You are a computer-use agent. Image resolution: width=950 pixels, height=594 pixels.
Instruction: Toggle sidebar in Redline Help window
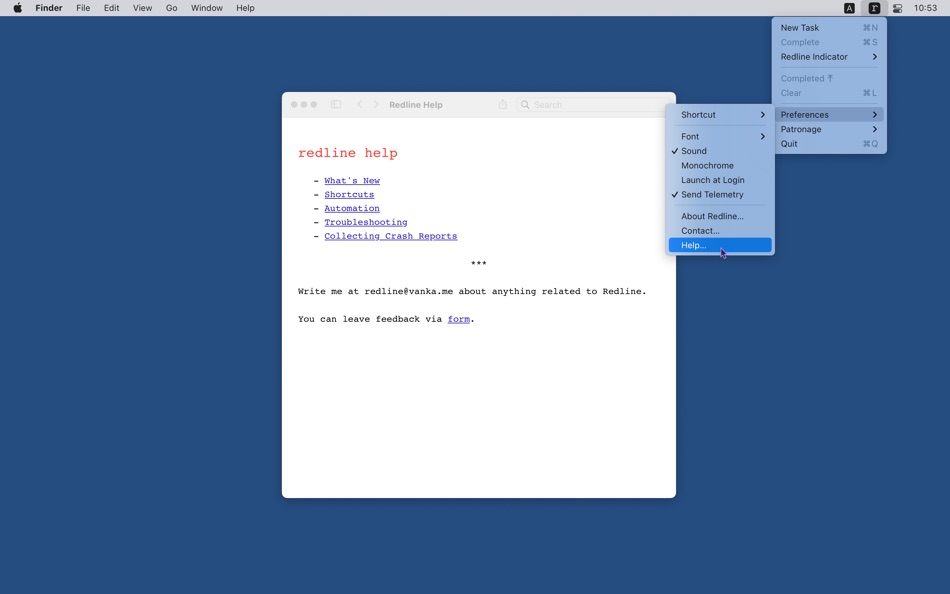pos(336,104)
